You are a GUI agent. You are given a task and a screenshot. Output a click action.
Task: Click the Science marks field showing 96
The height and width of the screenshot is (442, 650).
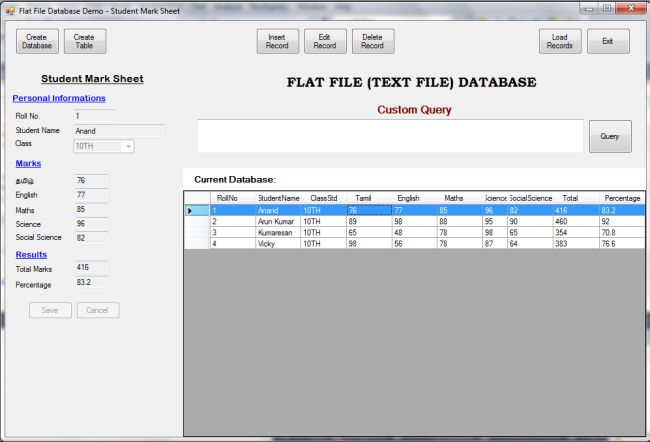pyautogui.click(x=91, y=224)
